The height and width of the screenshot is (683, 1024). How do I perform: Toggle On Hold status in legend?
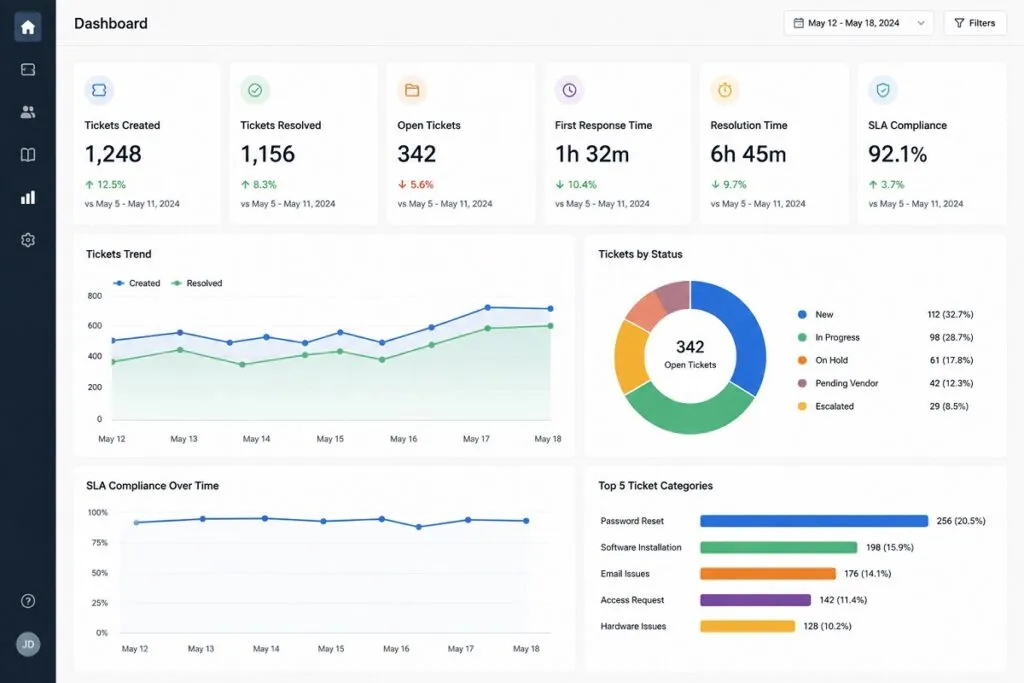pos(823,360)
